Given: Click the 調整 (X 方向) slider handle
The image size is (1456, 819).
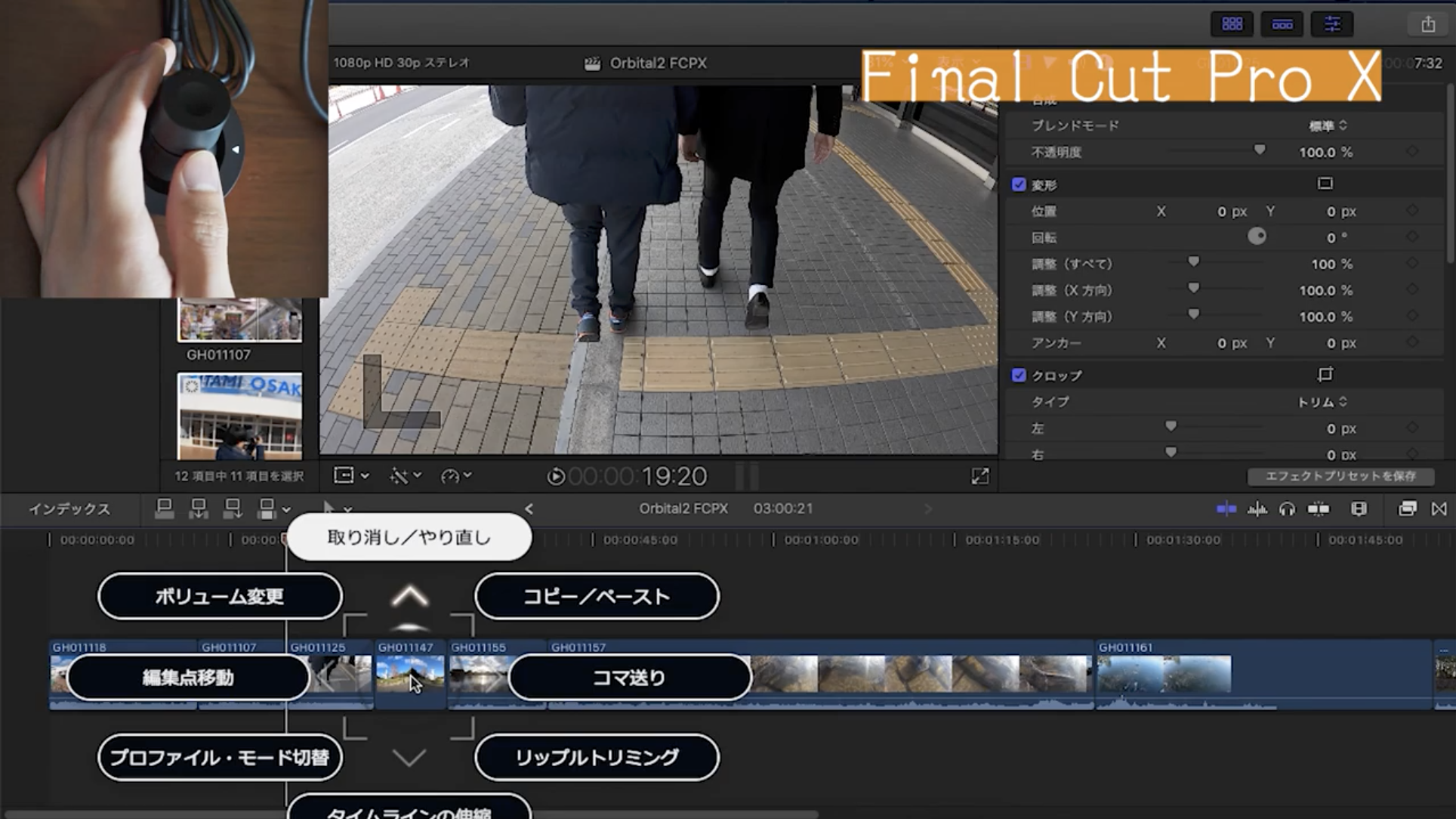Looking at the screenshot, I should pos(1193,288).
